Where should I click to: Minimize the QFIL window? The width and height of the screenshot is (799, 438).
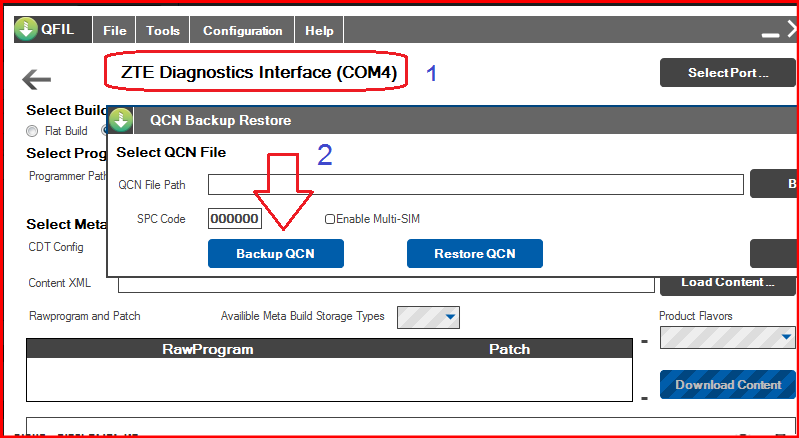click(x=770, y=35)
